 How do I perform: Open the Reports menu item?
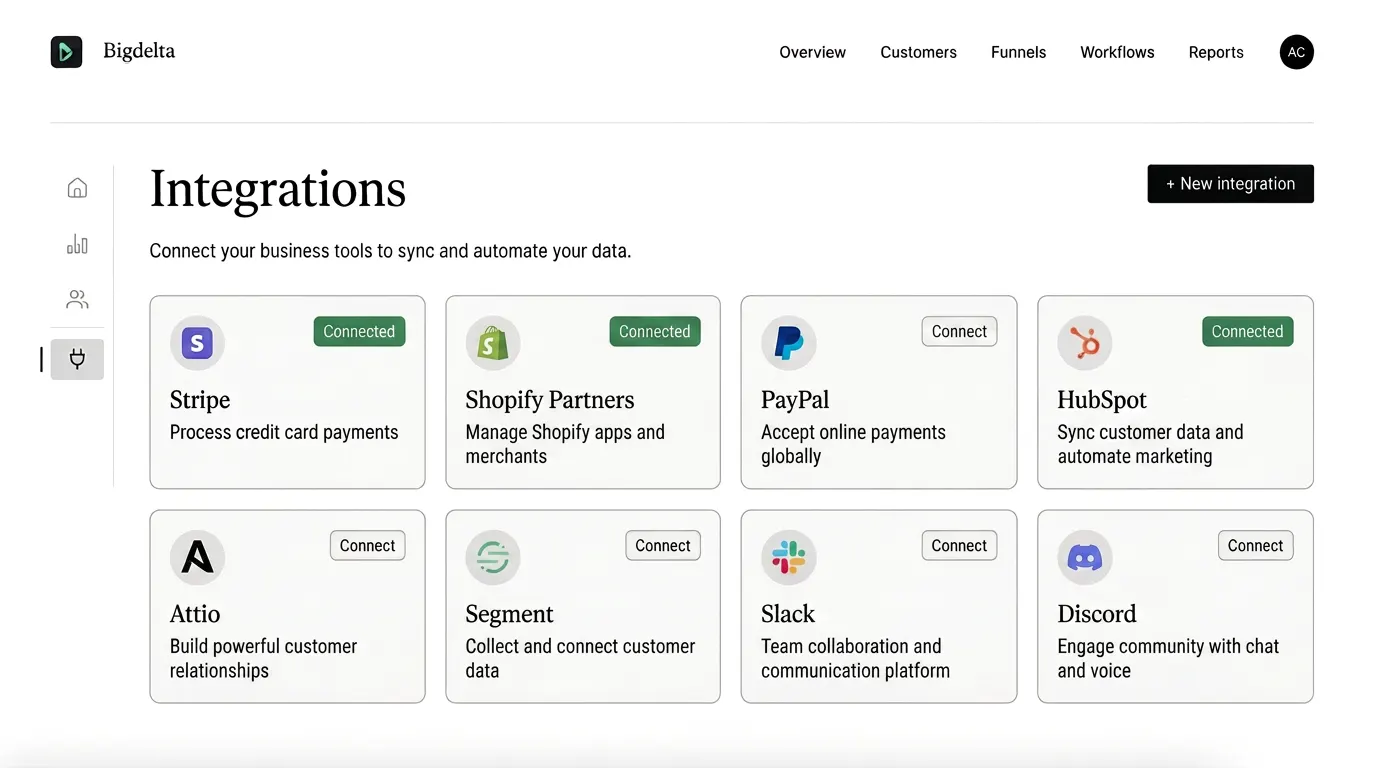pos(1216,52)
